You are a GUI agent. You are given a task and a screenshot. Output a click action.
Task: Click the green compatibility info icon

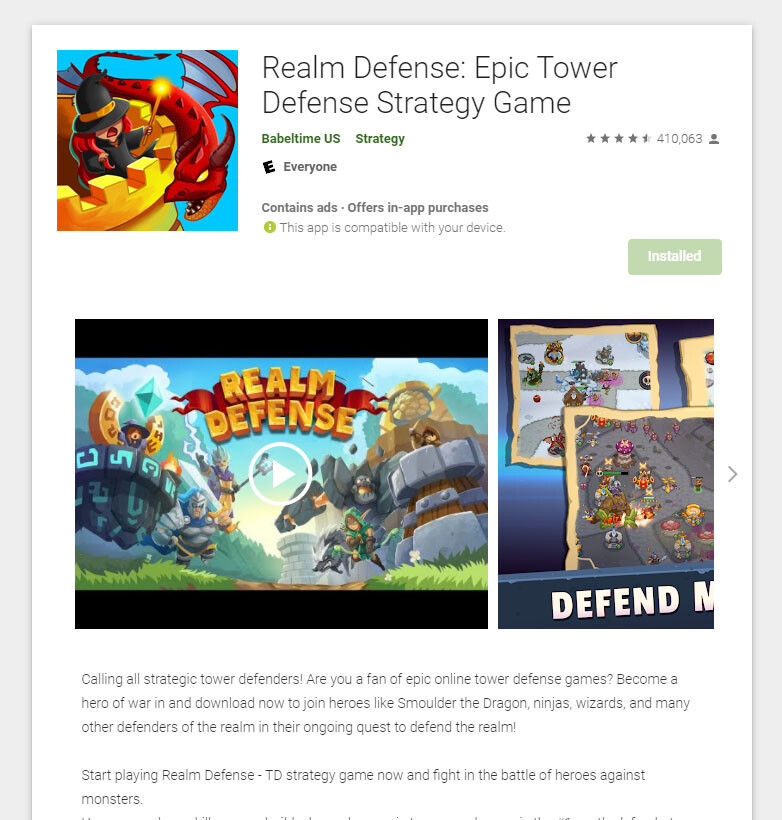[x=269, y=227]
